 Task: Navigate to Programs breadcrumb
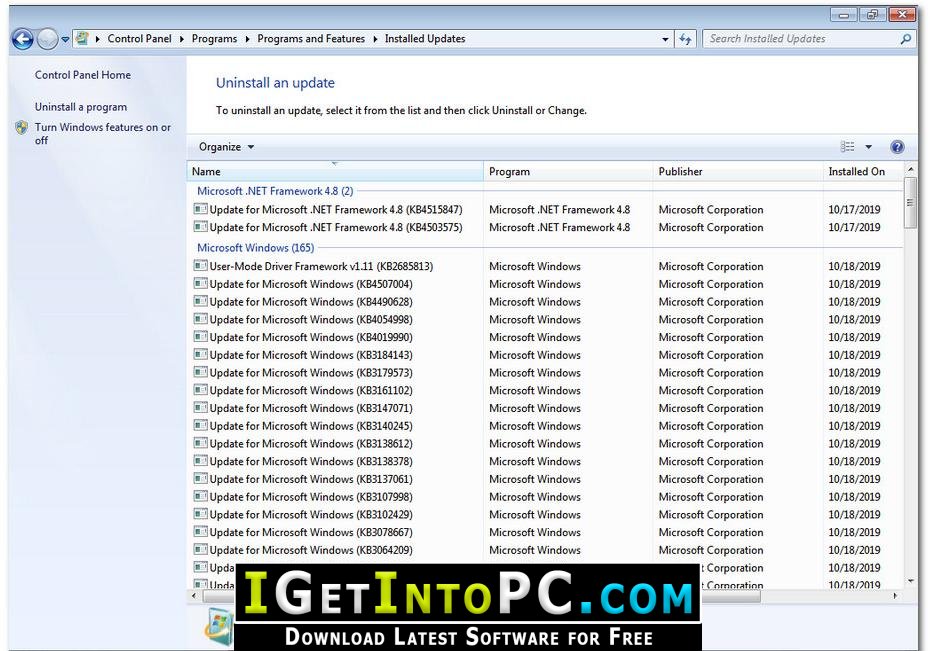click(214, 39)
